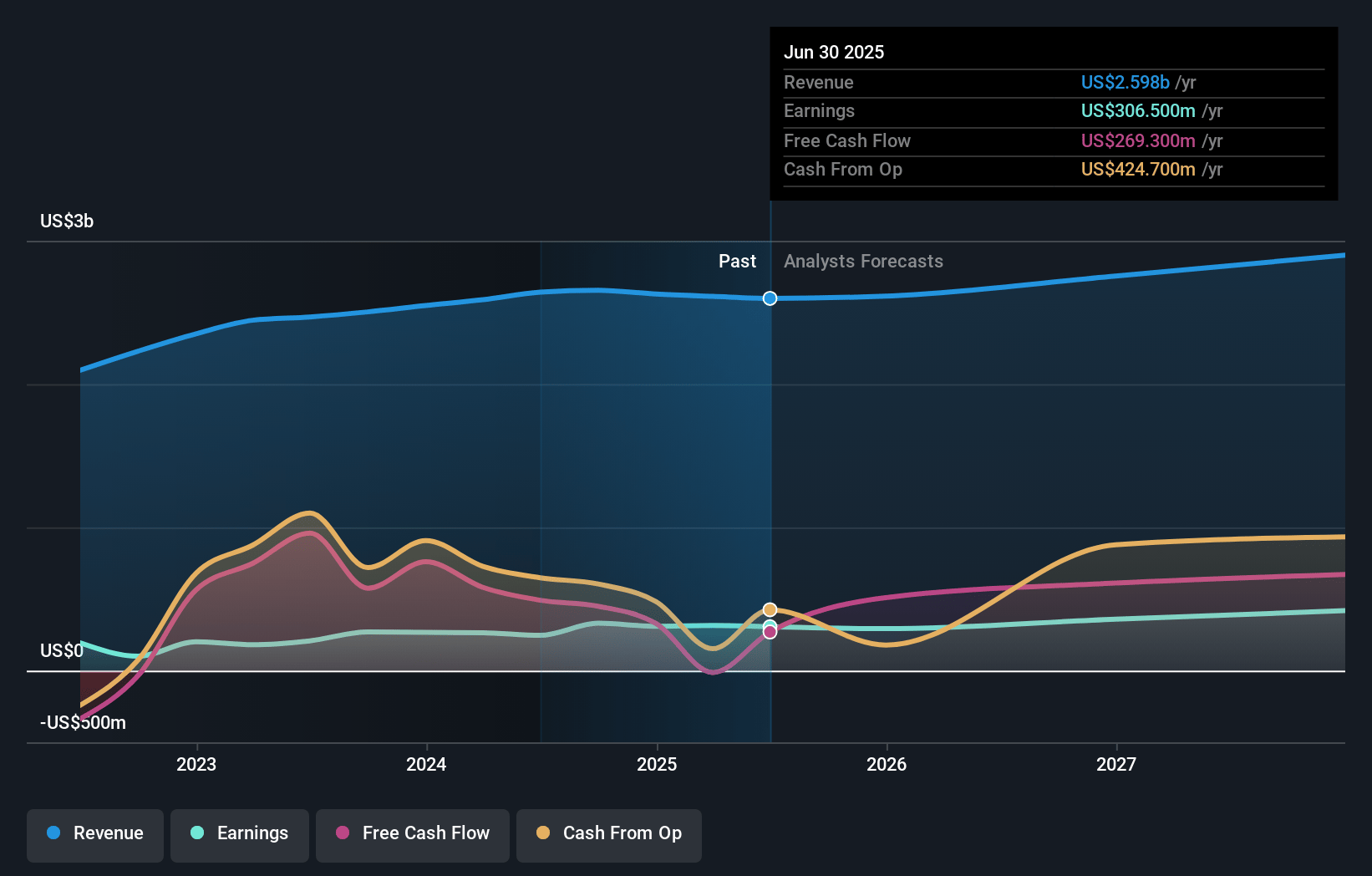This screenshot has width=1372, height=876.
Task: Click the Past label on the chart
Action: tap(737, 261)
